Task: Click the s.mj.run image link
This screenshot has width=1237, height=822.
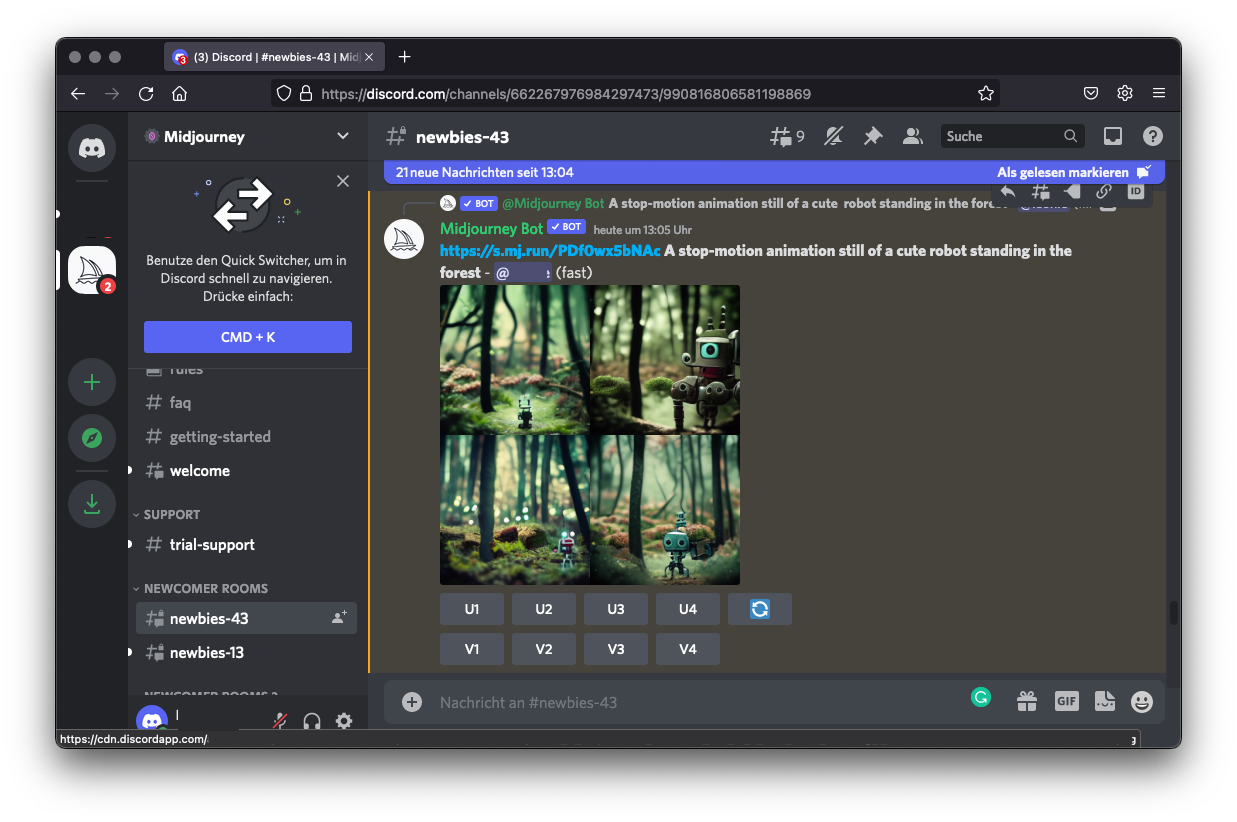Action: coord(550,250)
